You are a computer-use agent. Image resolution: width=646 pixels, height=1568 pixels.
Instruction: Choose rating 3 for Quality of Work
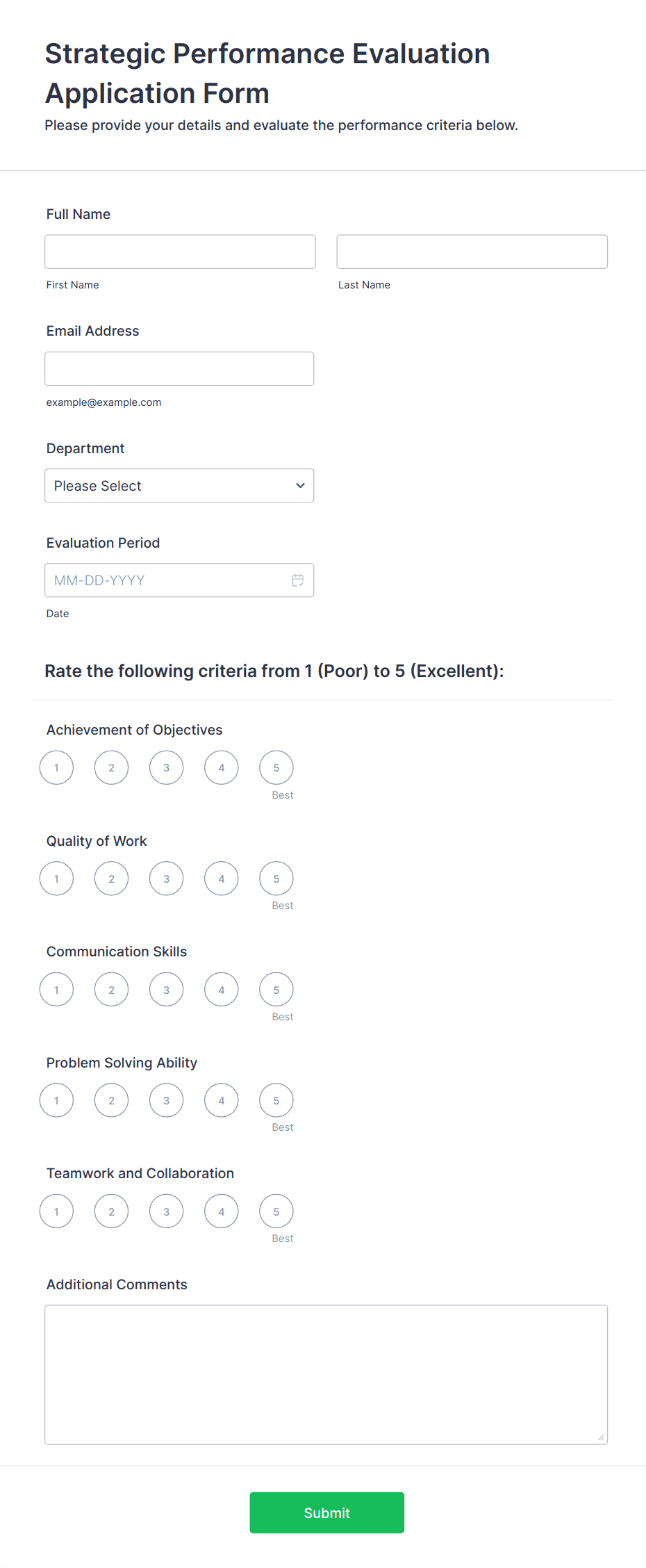pyautogui.click(x=167, y=879)
